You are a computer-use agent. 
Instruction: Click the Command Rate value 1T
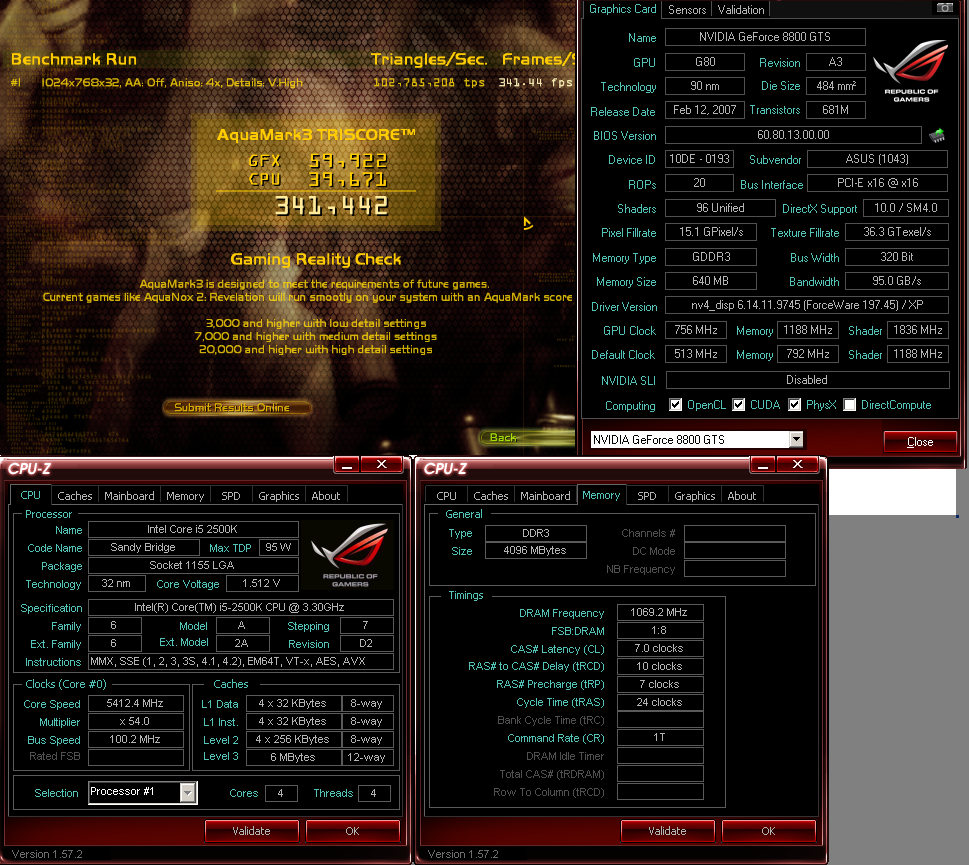click(x=659, y=738)
